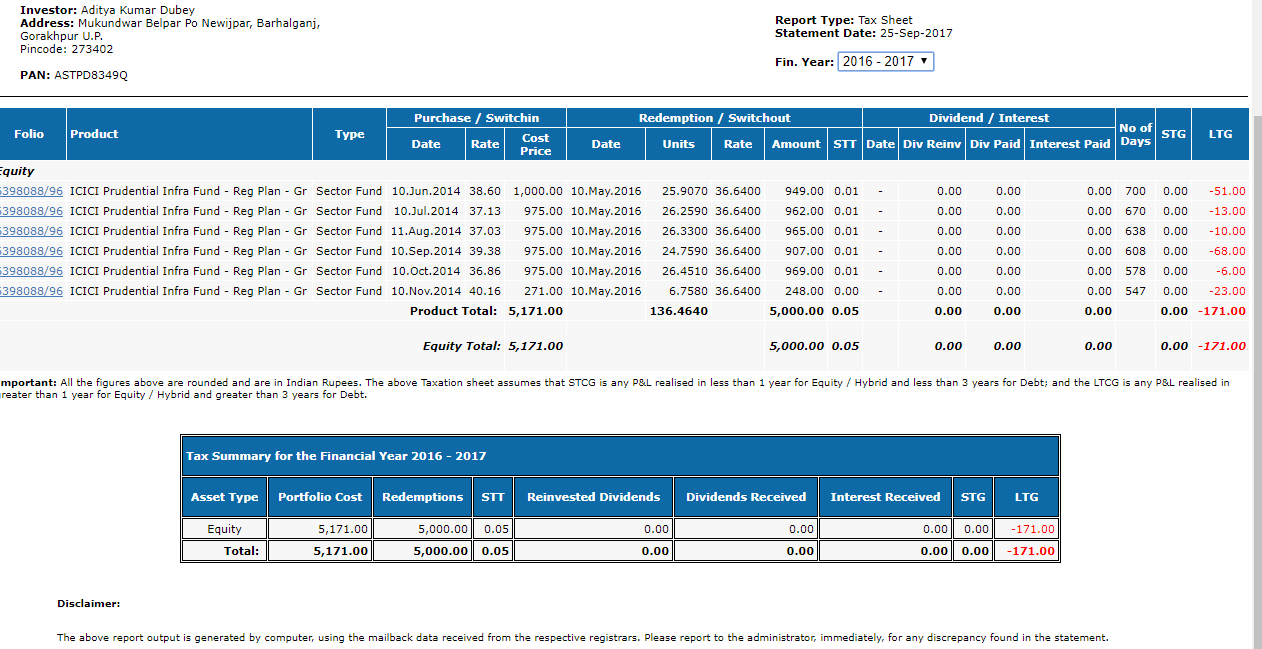Click the Div Reinv column header
This screenshot has height=649, width=1262.
click(932, 144)
